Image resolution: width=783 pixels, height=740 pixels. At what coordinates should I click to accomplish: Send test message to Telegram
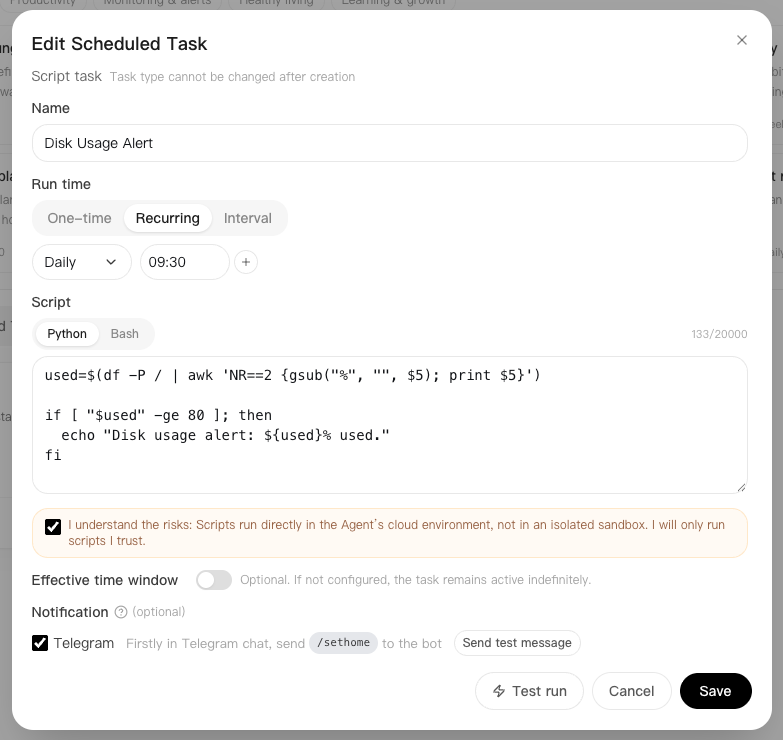tap(517, 643)
